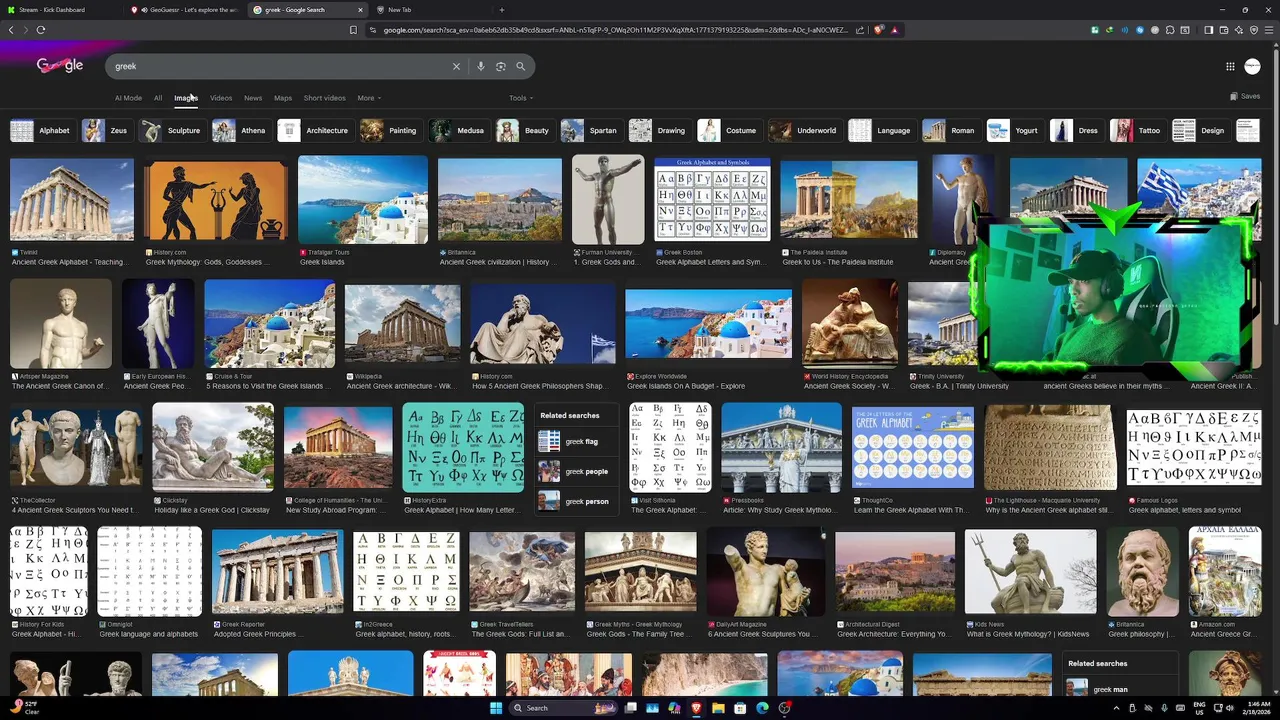This screenshot has height=720, width=1280.
Task: Open the Britannica Greek philosophy bust image
Action: click(x=1143, y=572)
